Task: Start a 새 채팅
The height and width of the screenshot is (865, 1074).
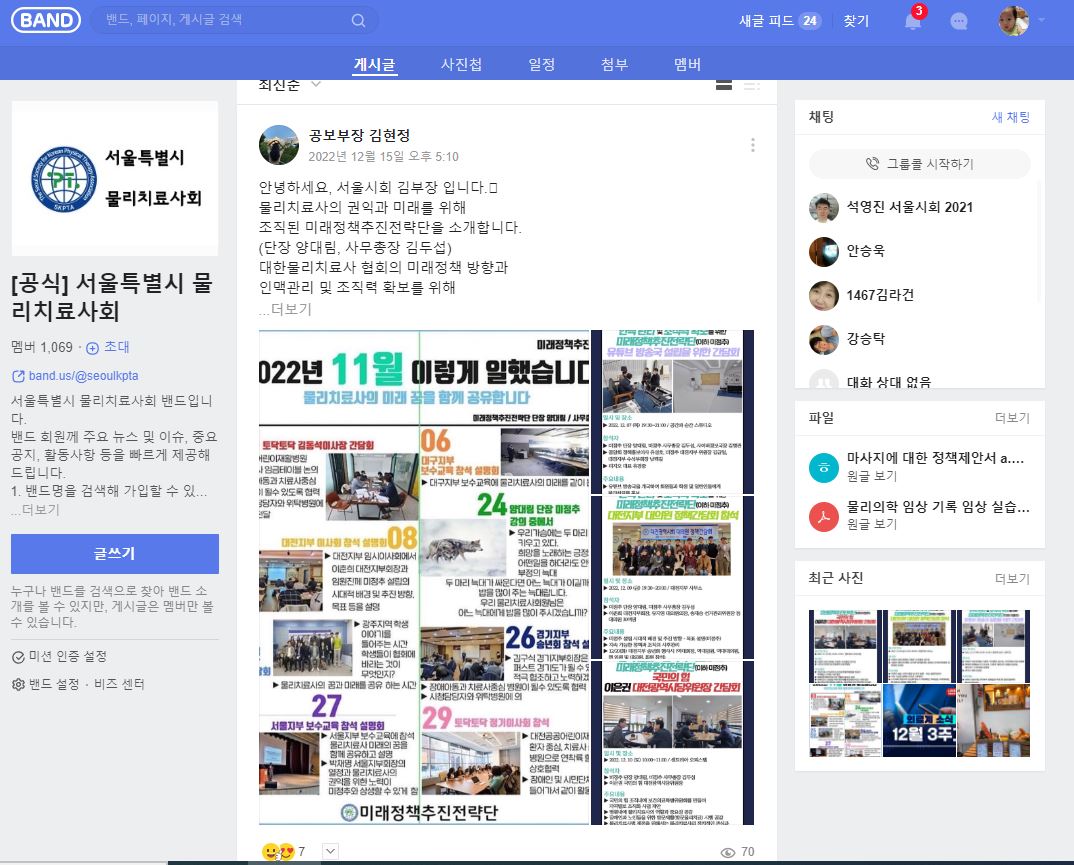Action: pyautogui.click(x=1010, y=117)
